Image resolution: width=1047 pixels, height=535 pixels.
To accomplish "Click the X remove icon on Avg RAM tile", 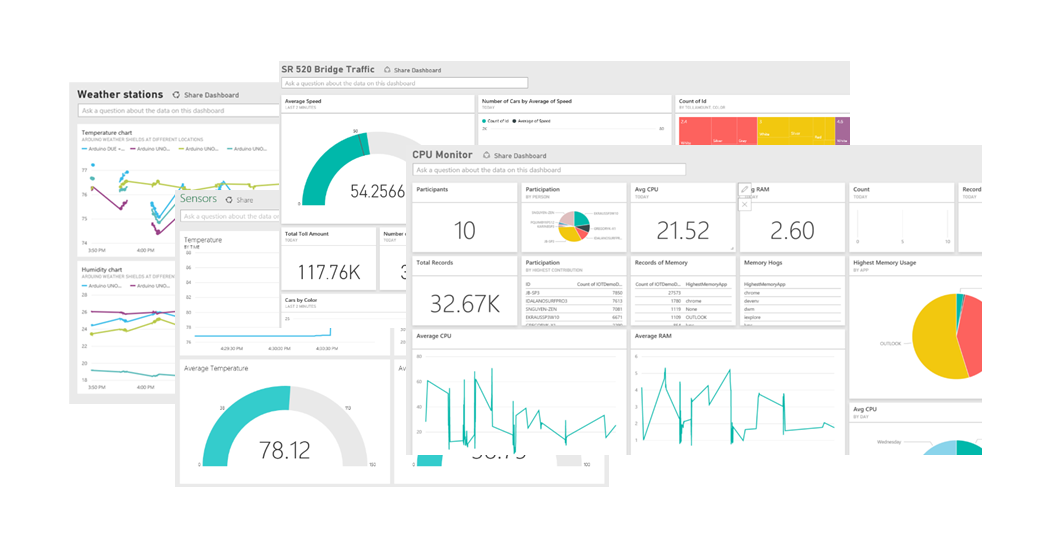I will [745, 204].
